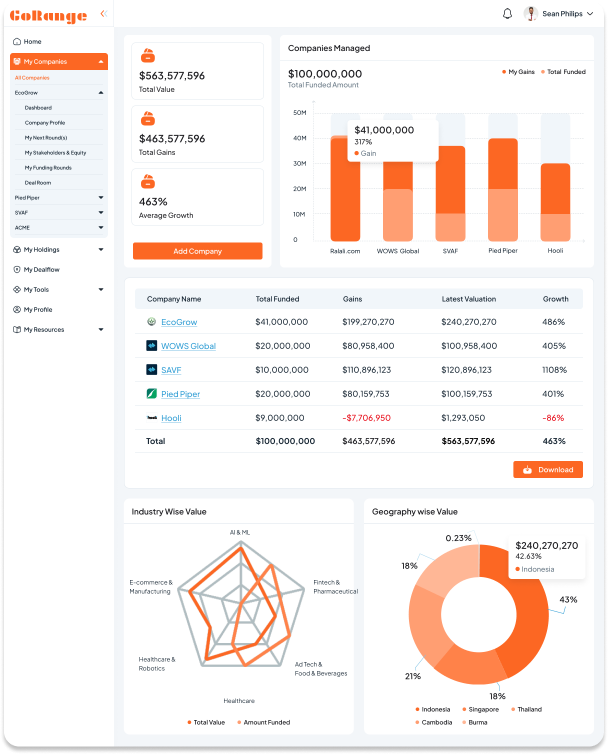608x755 pixels.
Task: Expand Pied Piper sidebar group
Action: [101, 197]
